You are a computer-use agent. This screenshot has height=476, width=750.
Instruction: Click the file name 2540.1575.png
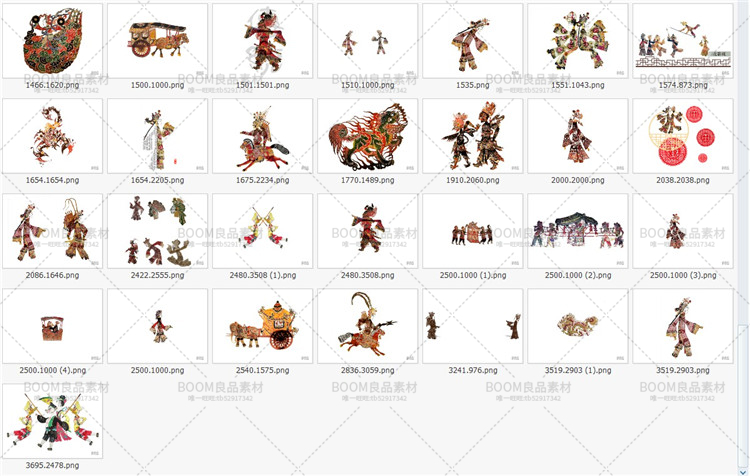[263, 370]
